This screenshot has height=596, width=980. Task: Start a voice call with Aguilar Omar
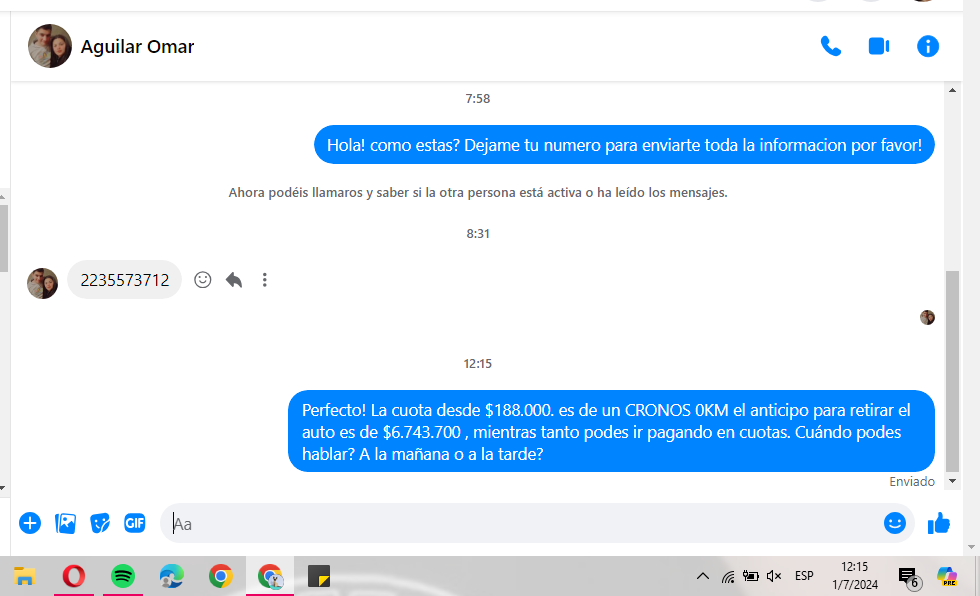tap(830, 46)
